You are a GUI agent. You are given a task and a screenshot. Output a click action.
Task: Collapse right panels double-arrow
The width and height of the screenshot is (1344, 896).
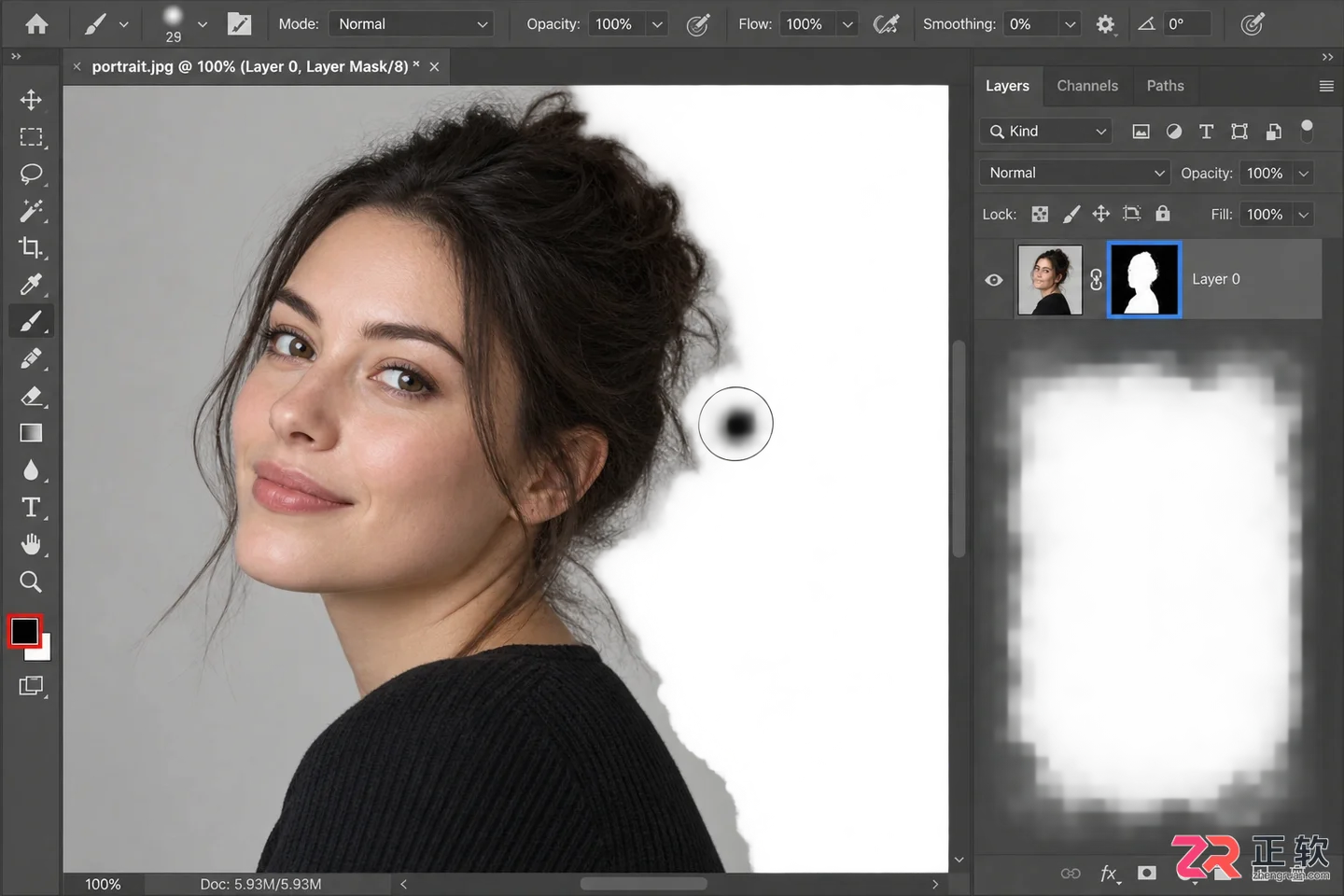pyautogui.click(x=1327, y=58)
